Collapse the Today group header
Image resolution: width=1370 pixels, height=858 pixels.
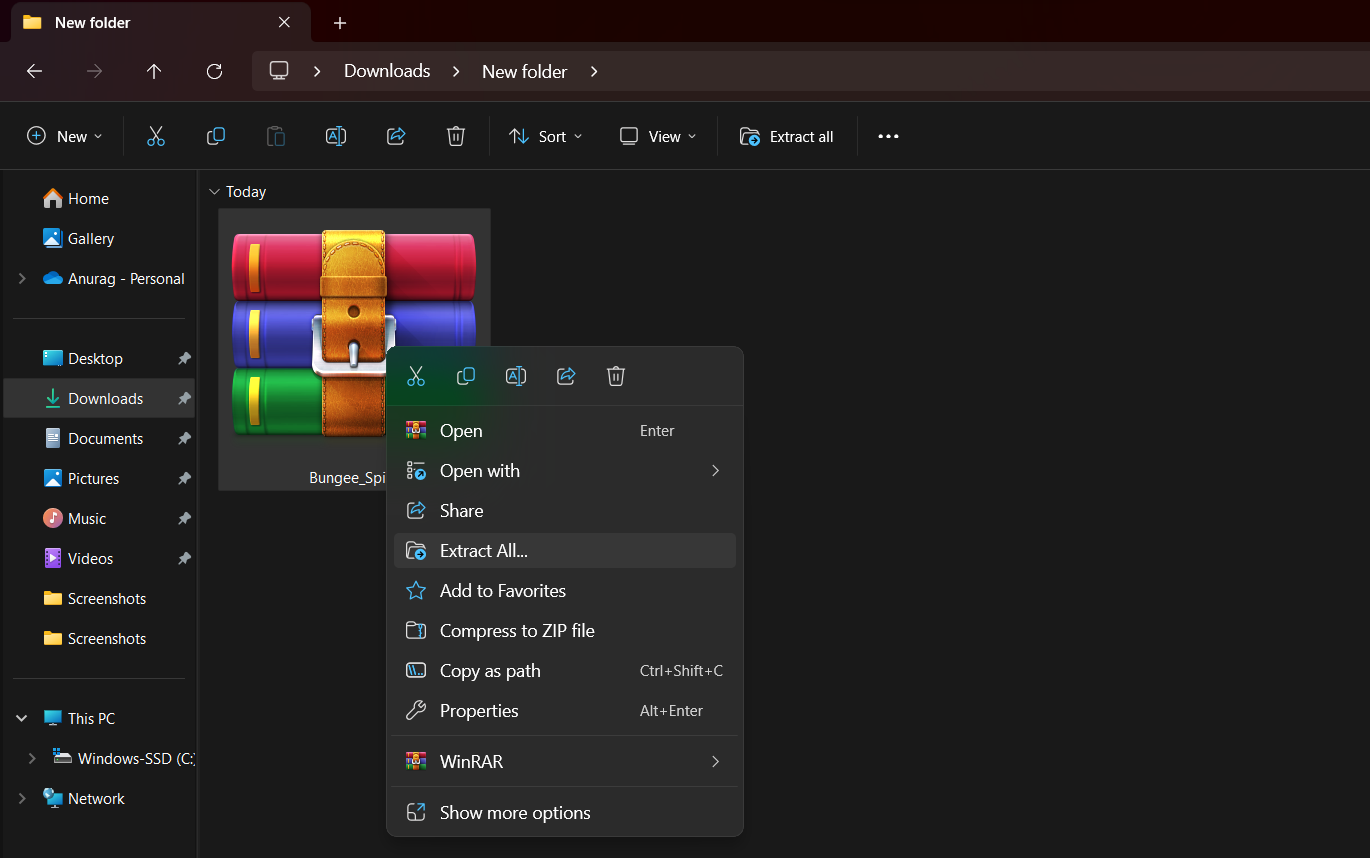pos(214,192)
